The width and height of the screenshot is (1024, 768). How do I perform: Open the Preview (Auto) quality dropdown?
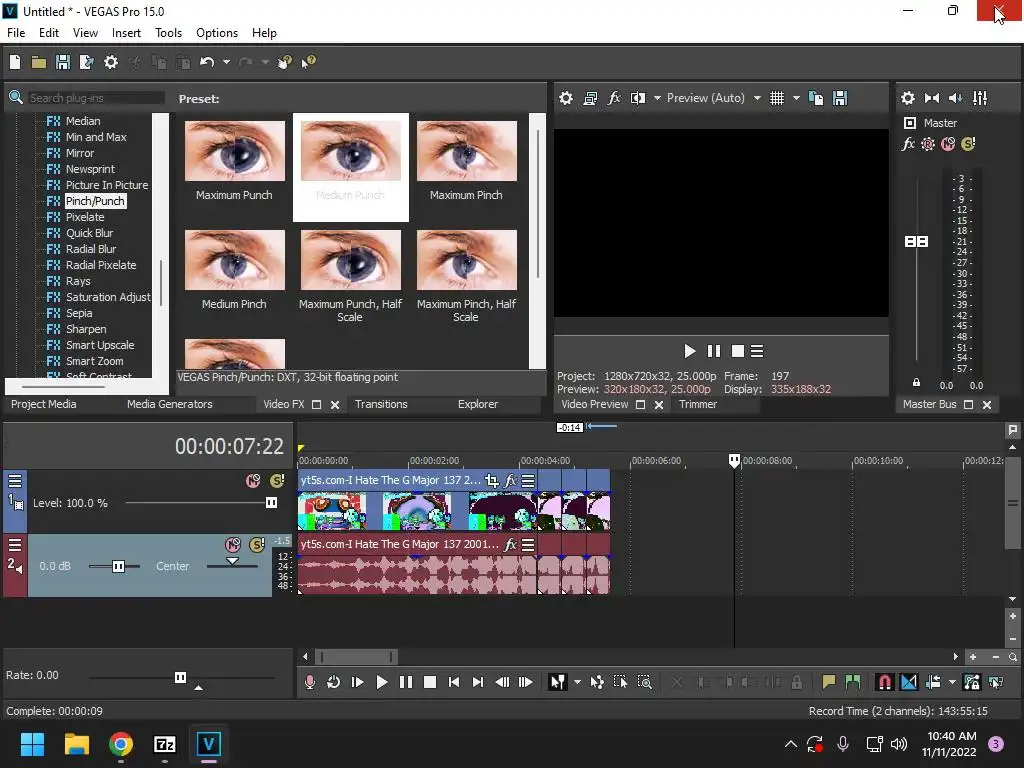point(757,98)
